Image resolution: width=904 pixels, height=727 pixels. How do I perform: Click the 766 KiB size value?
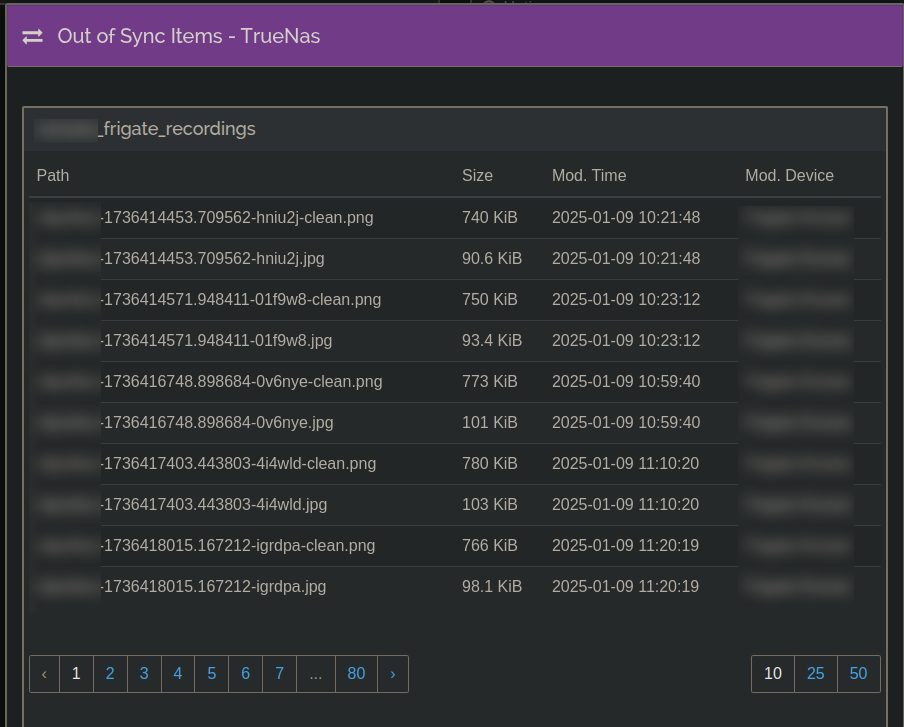coord(489,545)
